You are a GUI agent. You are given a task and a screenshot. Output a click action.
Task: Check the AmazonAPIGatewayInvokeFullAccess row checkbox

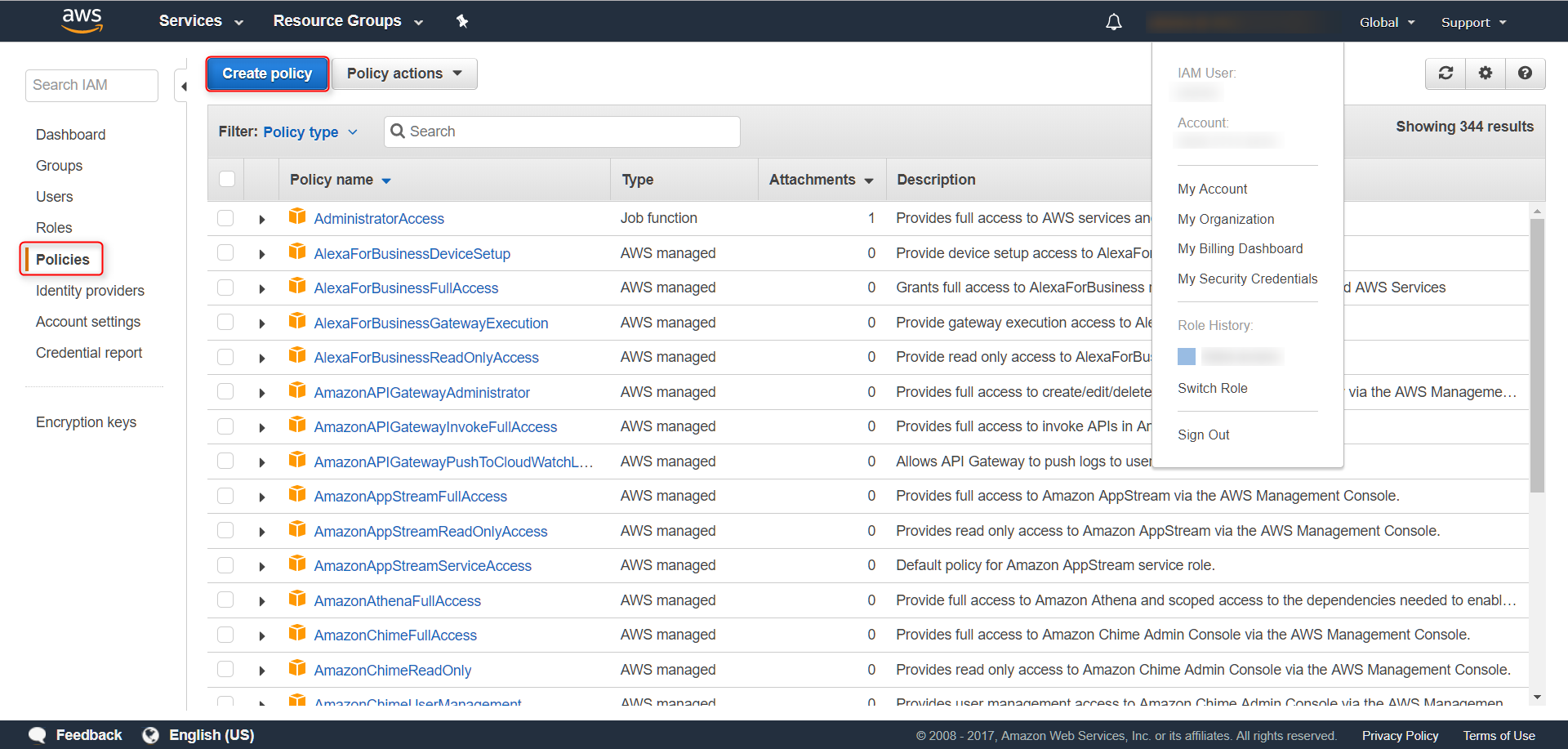tap(225, 426)
